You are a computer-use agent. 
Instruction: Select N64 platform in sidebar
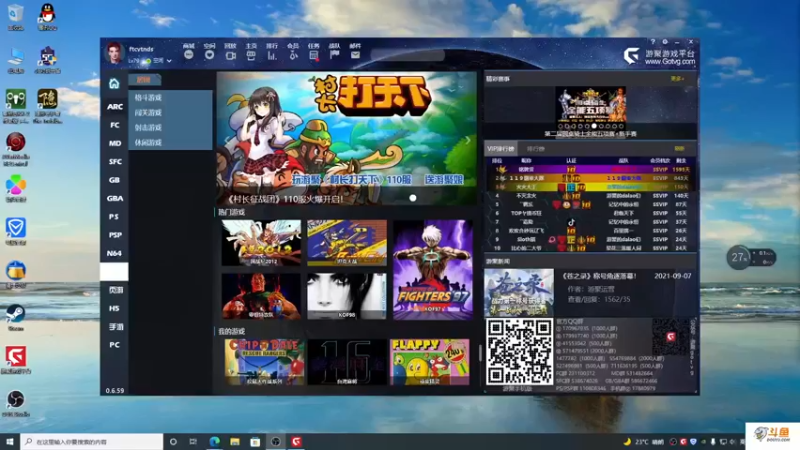point(114,254)
